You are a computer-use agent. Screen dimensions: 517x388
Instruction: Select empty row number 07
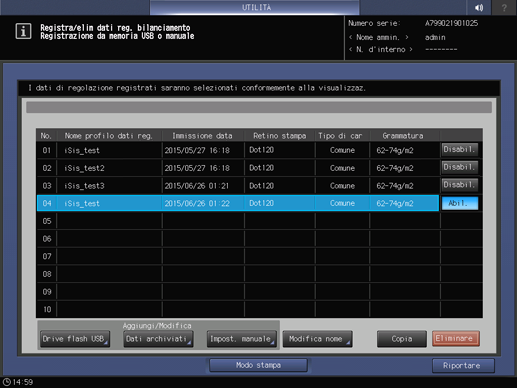(x=47, y=256)
